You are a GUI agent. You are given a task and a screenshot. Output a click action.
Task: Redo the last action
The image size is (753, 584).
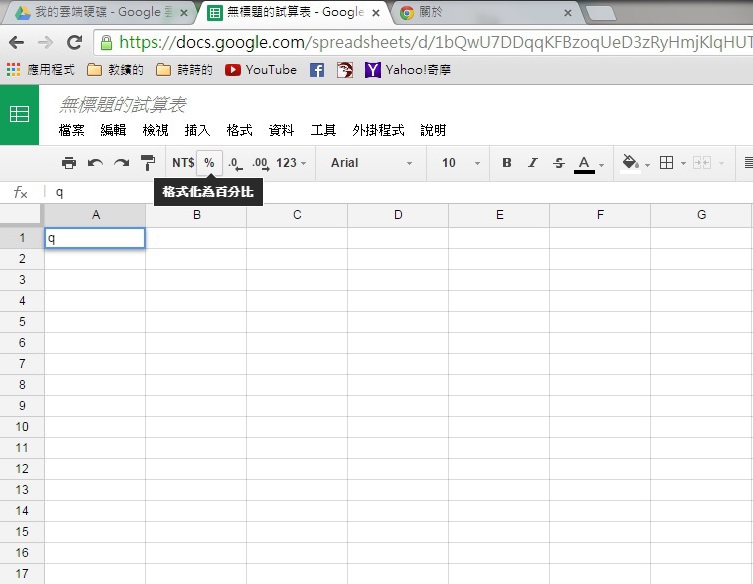pos(121,163)
